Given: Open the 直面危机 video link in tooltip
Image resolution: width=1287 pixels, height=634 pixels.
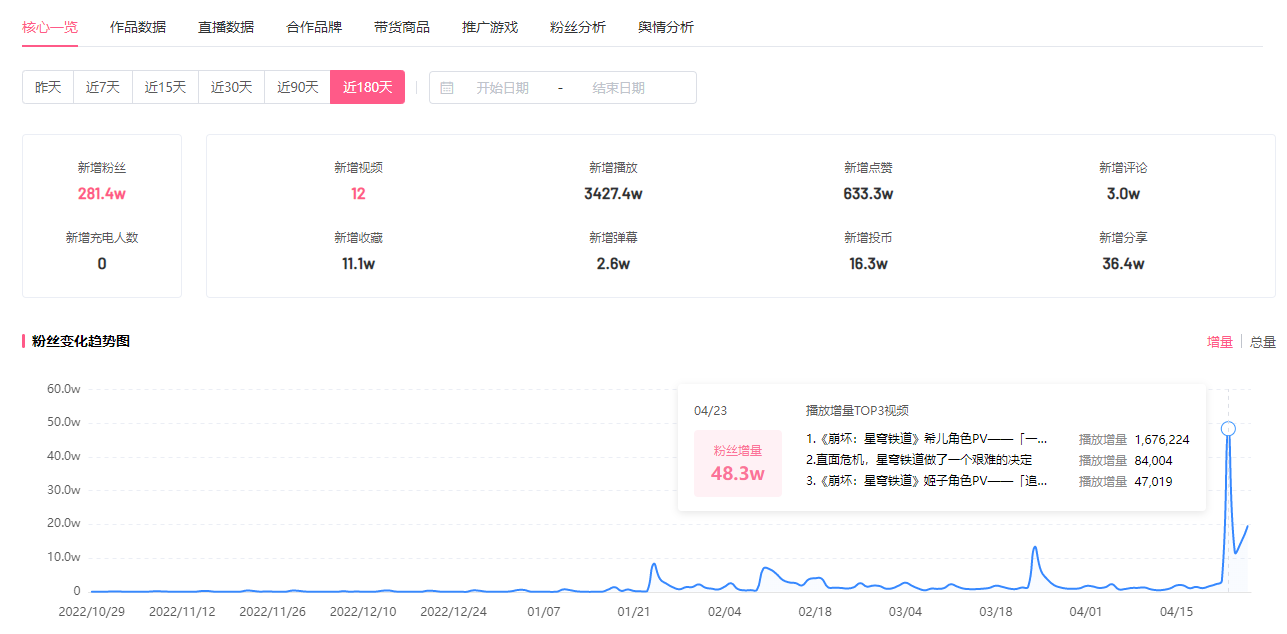Looking at the screenshot, I should pyautogui.click(x=919, y=460).
